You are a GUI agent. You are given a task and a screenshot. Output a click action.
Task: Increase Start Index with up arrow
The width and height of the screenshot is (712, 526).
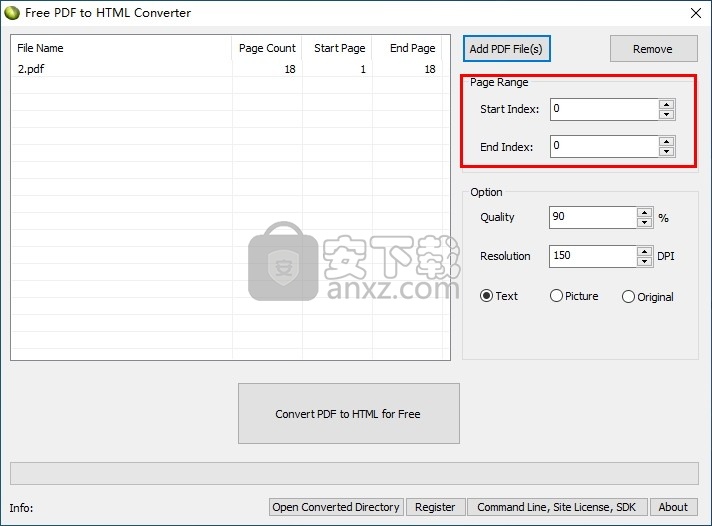[667, 104]
